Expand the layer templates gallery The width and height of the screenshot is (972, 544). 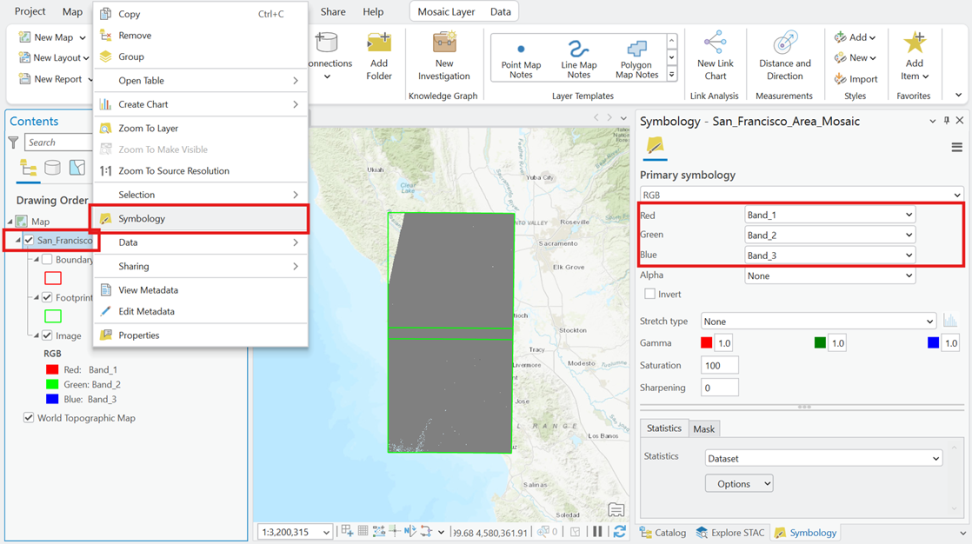pos(671,74)
